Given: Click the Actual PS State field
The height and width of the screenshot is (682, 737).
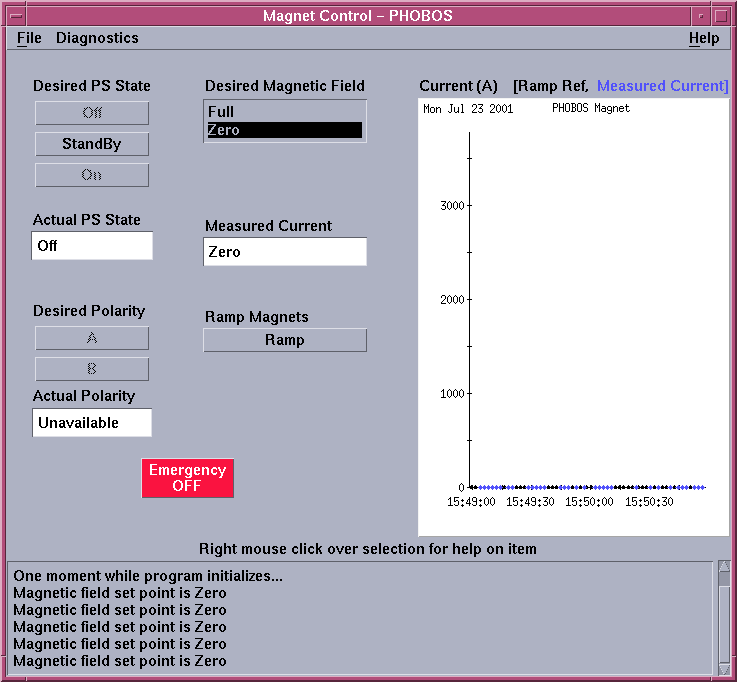Looking at the screenshot, I should 92,245.
